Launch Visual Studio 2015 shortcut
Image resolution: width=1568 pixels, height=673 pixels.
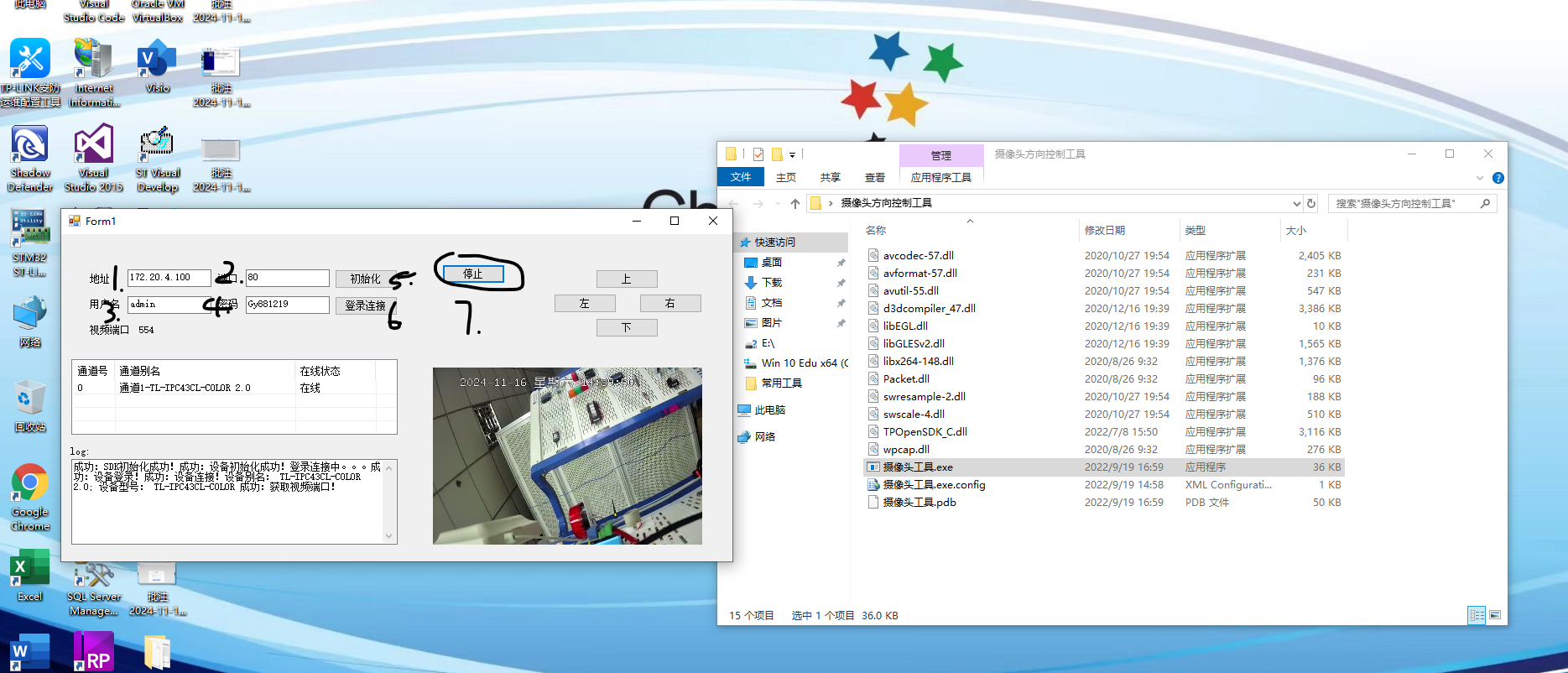tap(94, 158)
